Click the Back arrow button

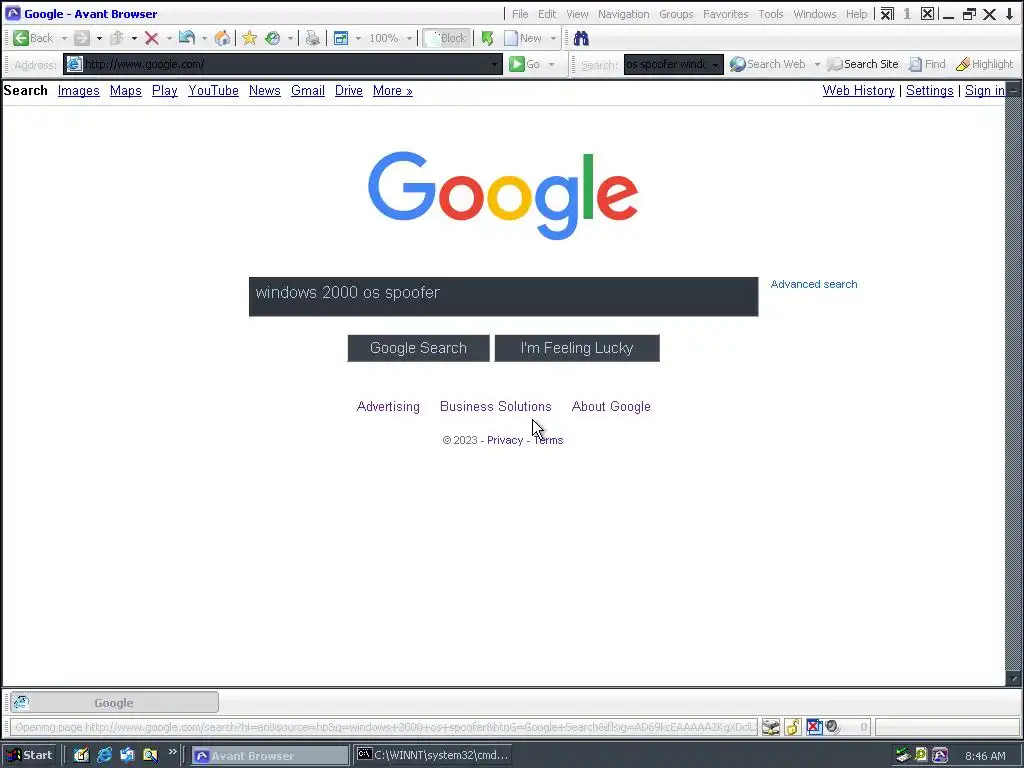pos(33,39)
